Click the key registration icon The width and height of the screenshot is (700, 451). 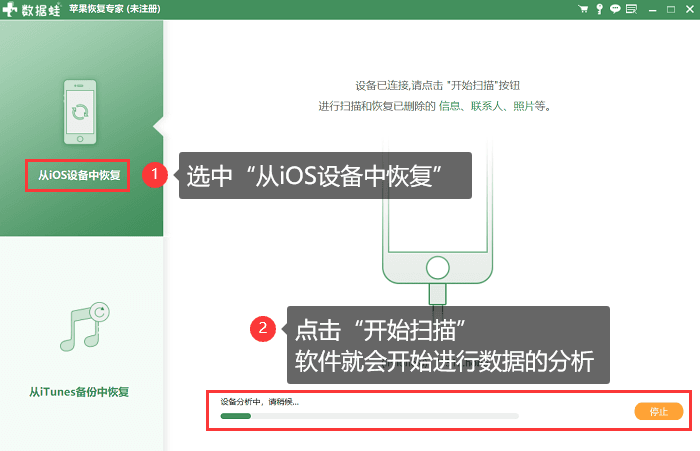click(599, 9)
